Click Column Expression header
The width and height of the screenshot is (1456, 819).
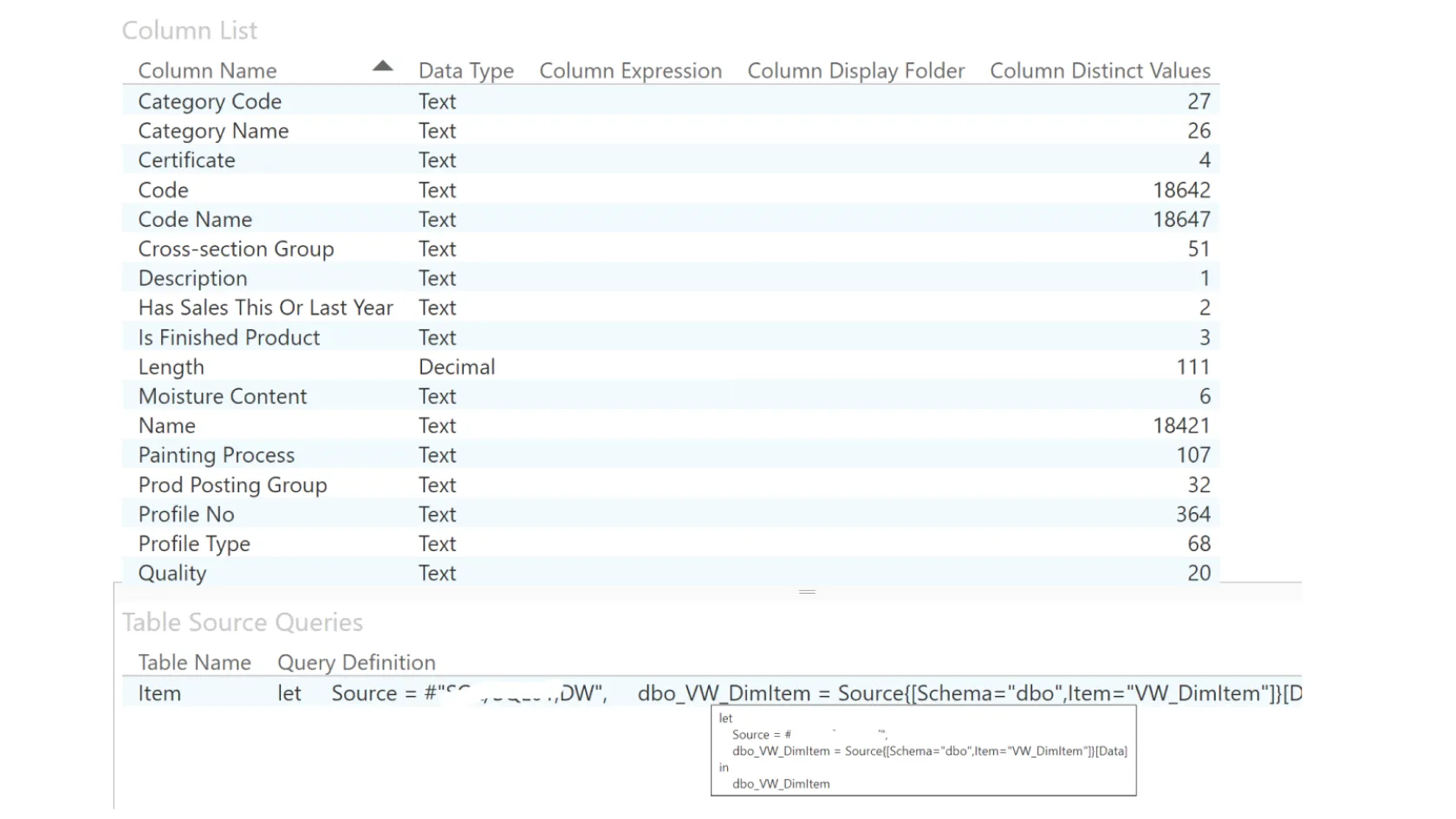tap(630, 71)
